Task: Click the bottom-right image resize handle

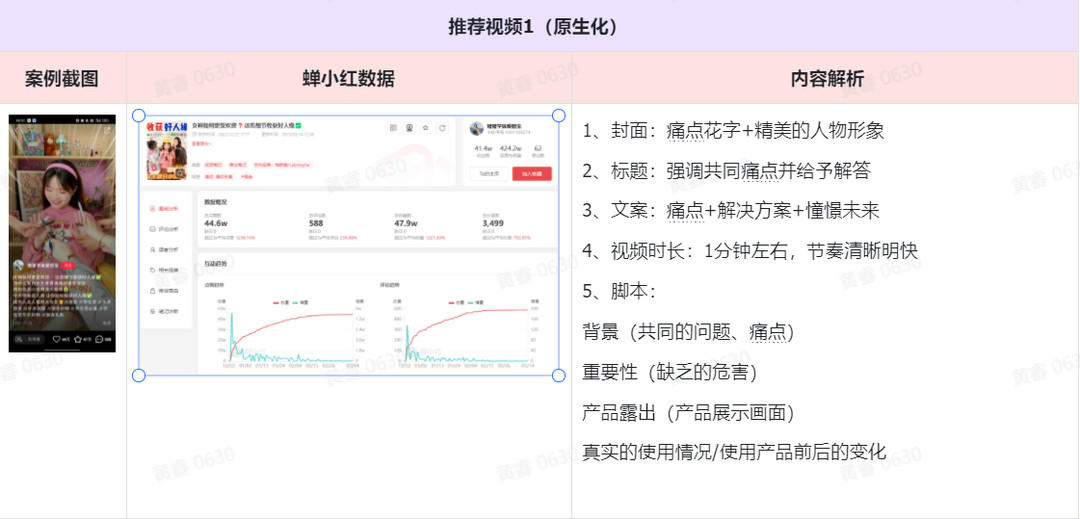Action: coord(558,375)
